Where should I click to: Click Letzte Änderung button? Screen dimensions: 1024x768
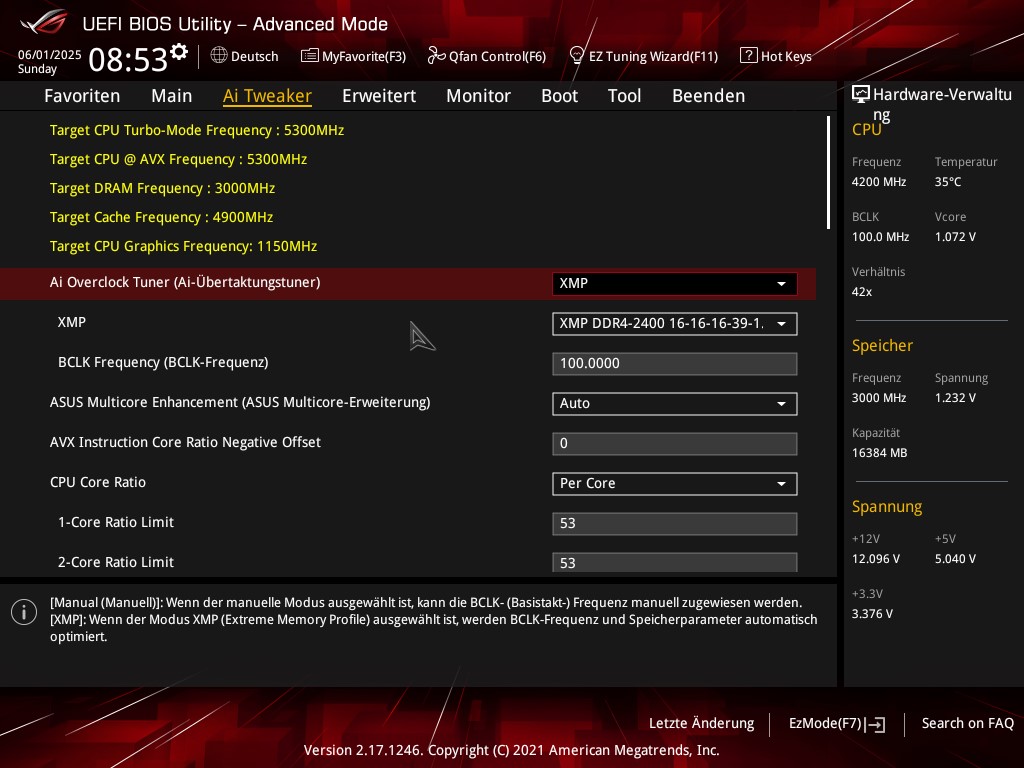(x=701, y=724)
